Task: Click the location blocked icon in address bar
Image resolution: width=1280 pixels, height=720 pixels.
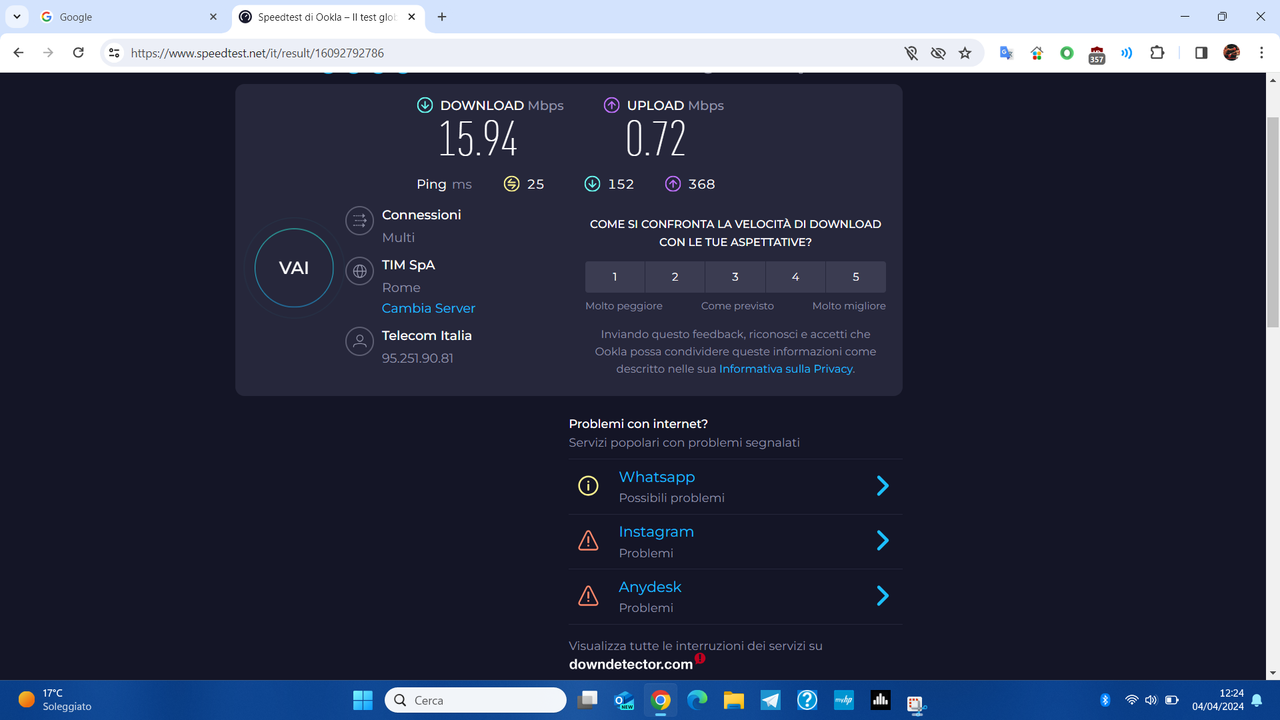Action: click(911, 53)
